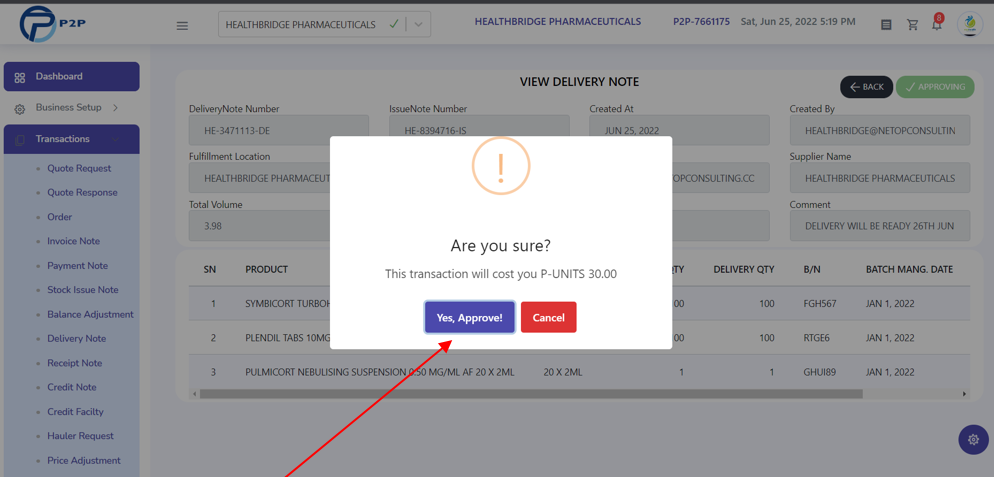Viewport: 994px width, 477px height.
Task: Click the APPROVING button
Action: click(935, 87)
